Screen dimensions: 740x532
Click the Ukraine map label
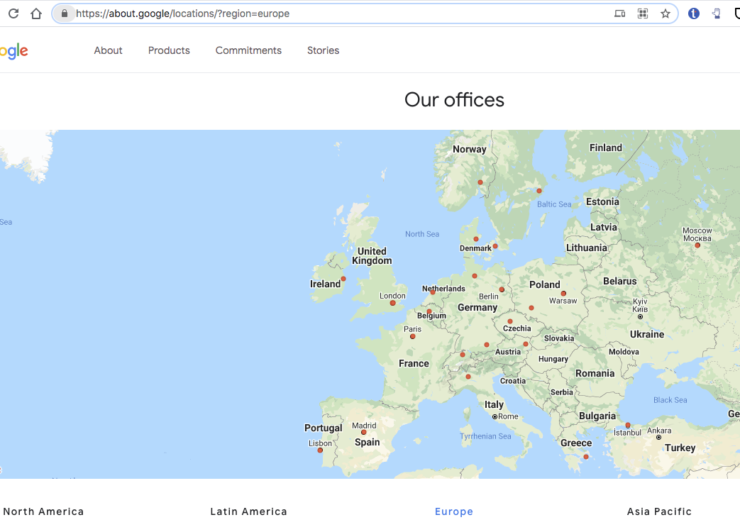(647, 334)
